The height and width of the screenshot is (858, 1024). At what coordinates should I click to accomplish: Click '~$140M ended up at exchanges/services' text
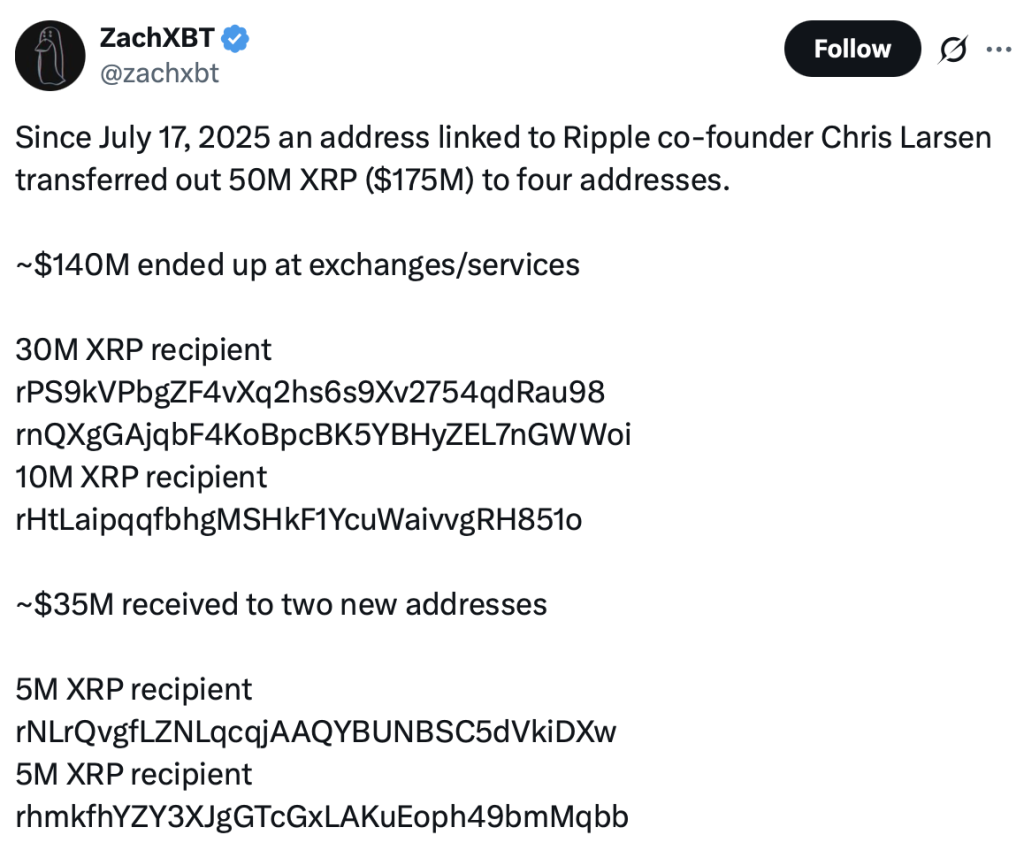pos(298,265)
